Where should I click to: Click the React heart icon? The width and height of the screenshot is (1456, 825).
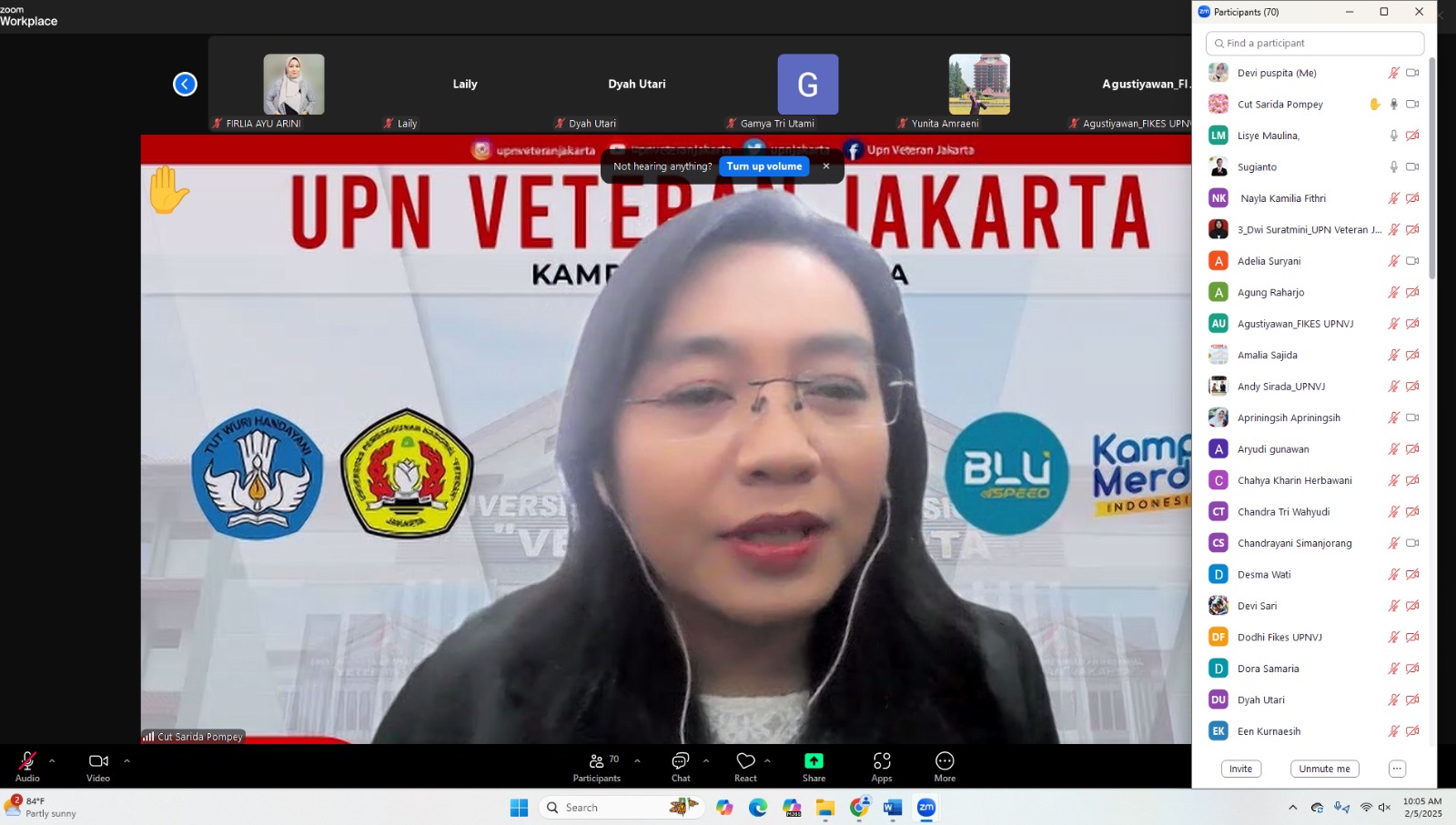(x=745, y=761)
